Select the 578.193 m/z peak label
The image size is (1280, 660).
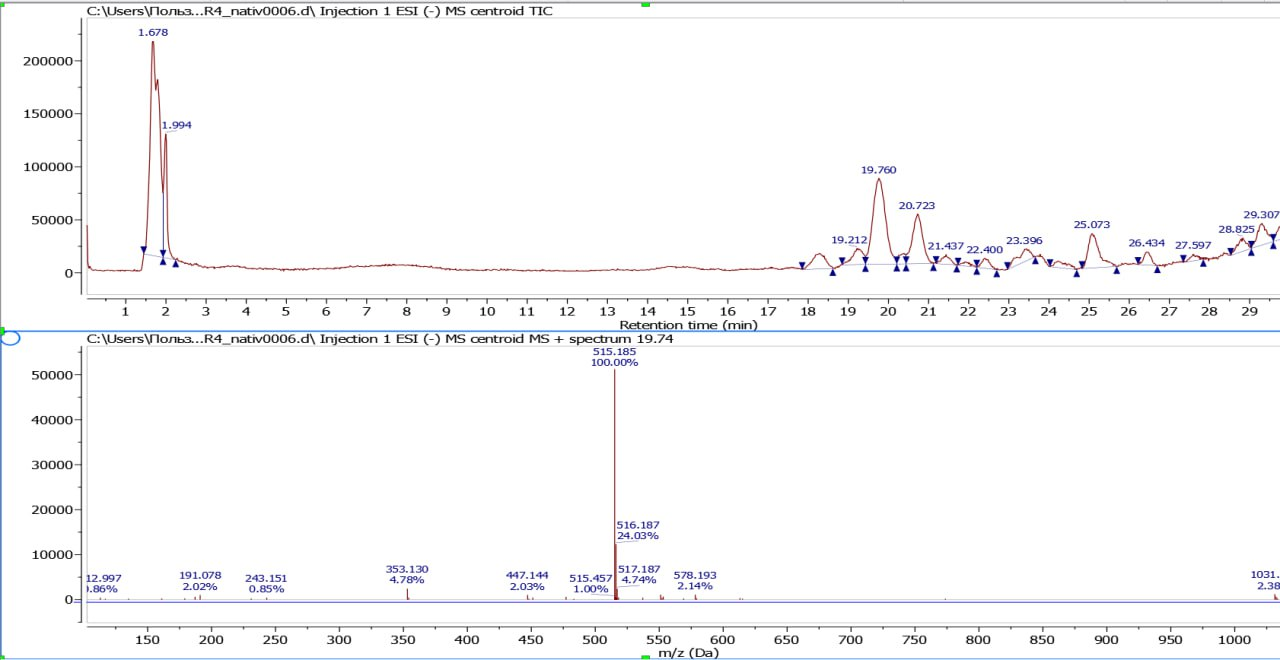[695, 576]
